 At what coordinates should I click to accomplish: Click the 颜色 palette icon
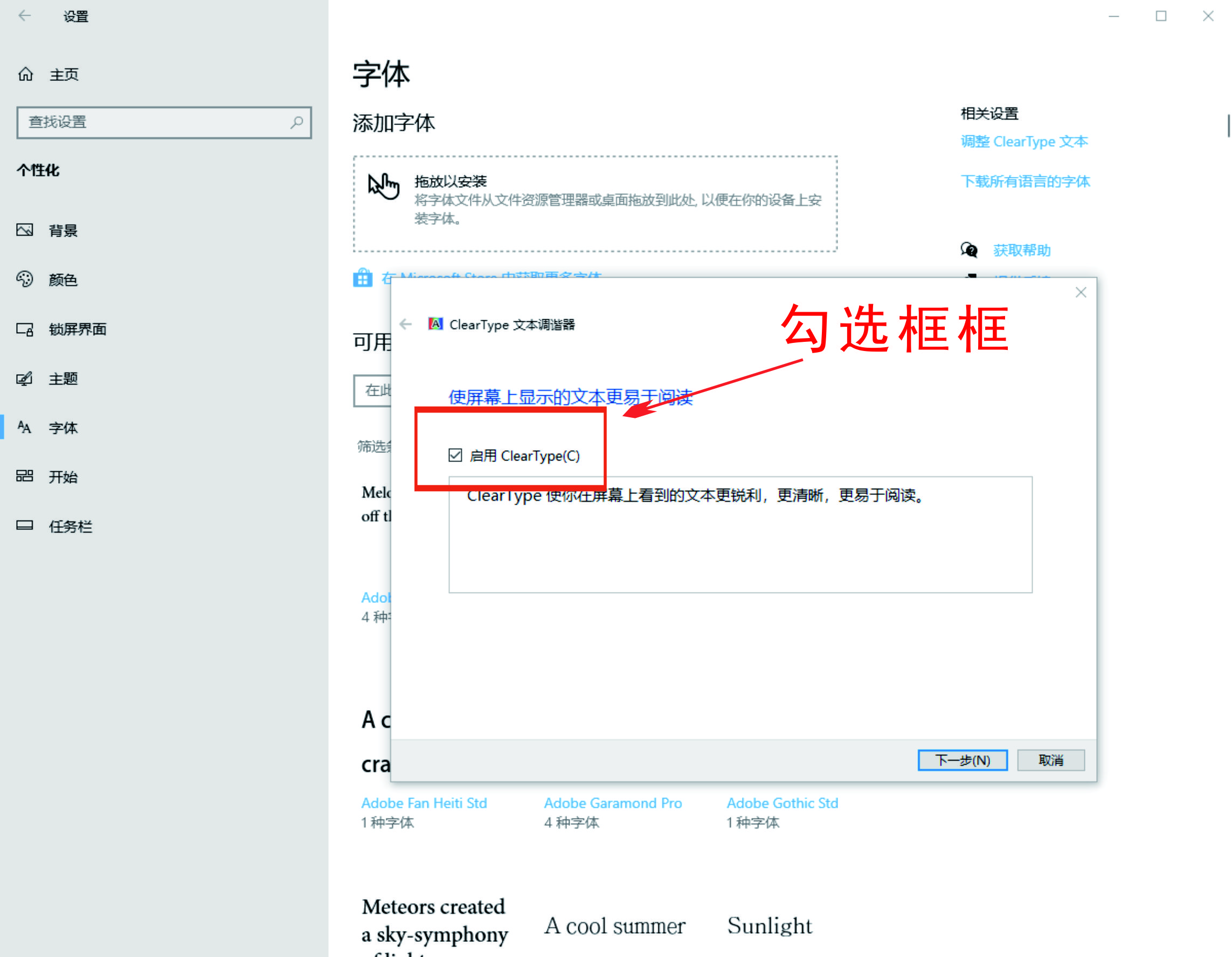25,279
